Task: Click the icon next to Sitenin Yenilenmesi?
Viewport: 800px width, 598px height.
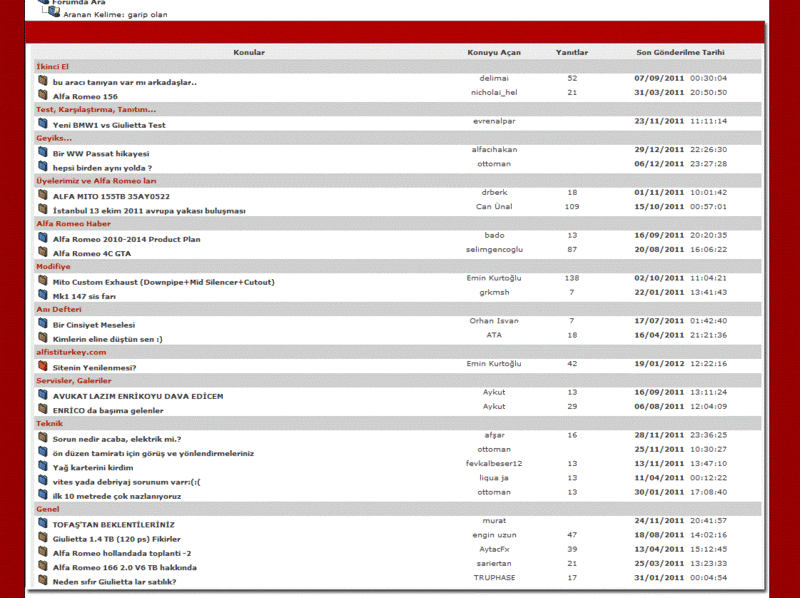Action: click(43, 367)
